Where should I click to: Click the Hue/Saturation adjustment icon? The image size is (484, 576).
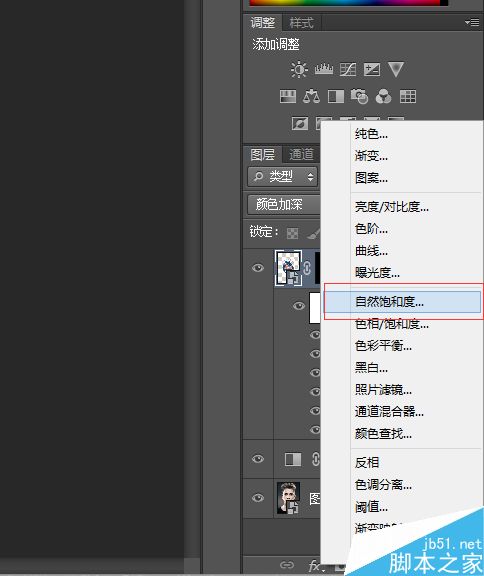(x=288, y=97)
